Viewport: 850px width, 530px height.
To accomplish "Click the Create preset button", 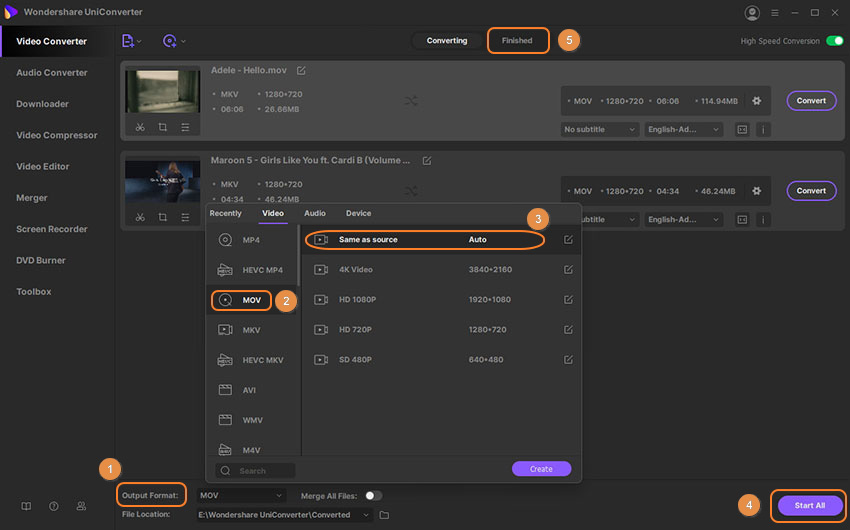I will click(541, 469).
